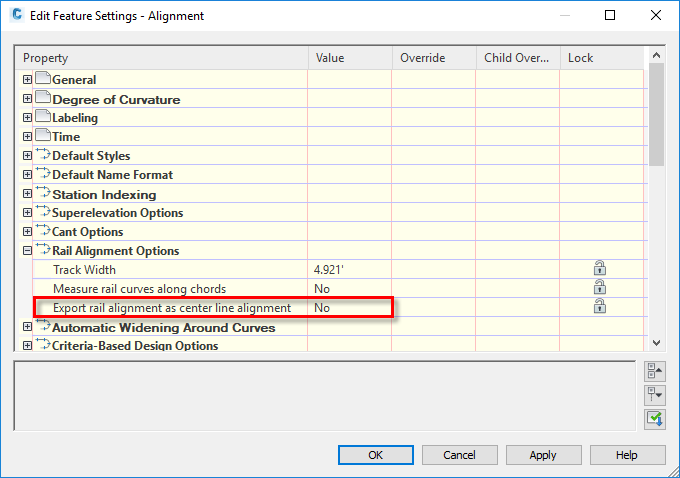Click the Property column header
680x478 pixels.
[x=160, y=58]
